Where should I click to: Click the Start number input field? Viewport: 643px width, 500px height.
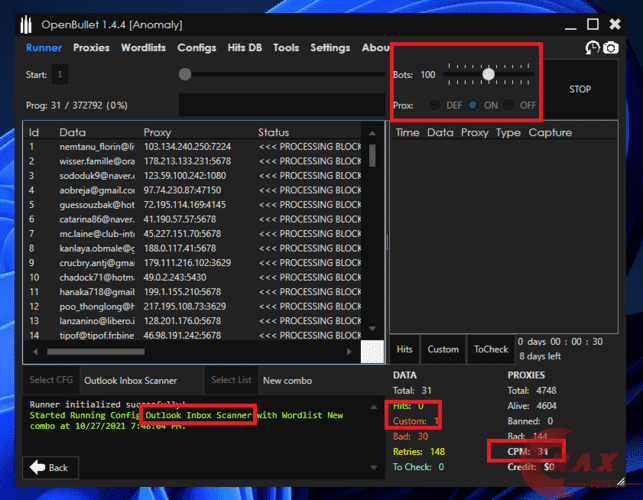click(x=60, y=74)
